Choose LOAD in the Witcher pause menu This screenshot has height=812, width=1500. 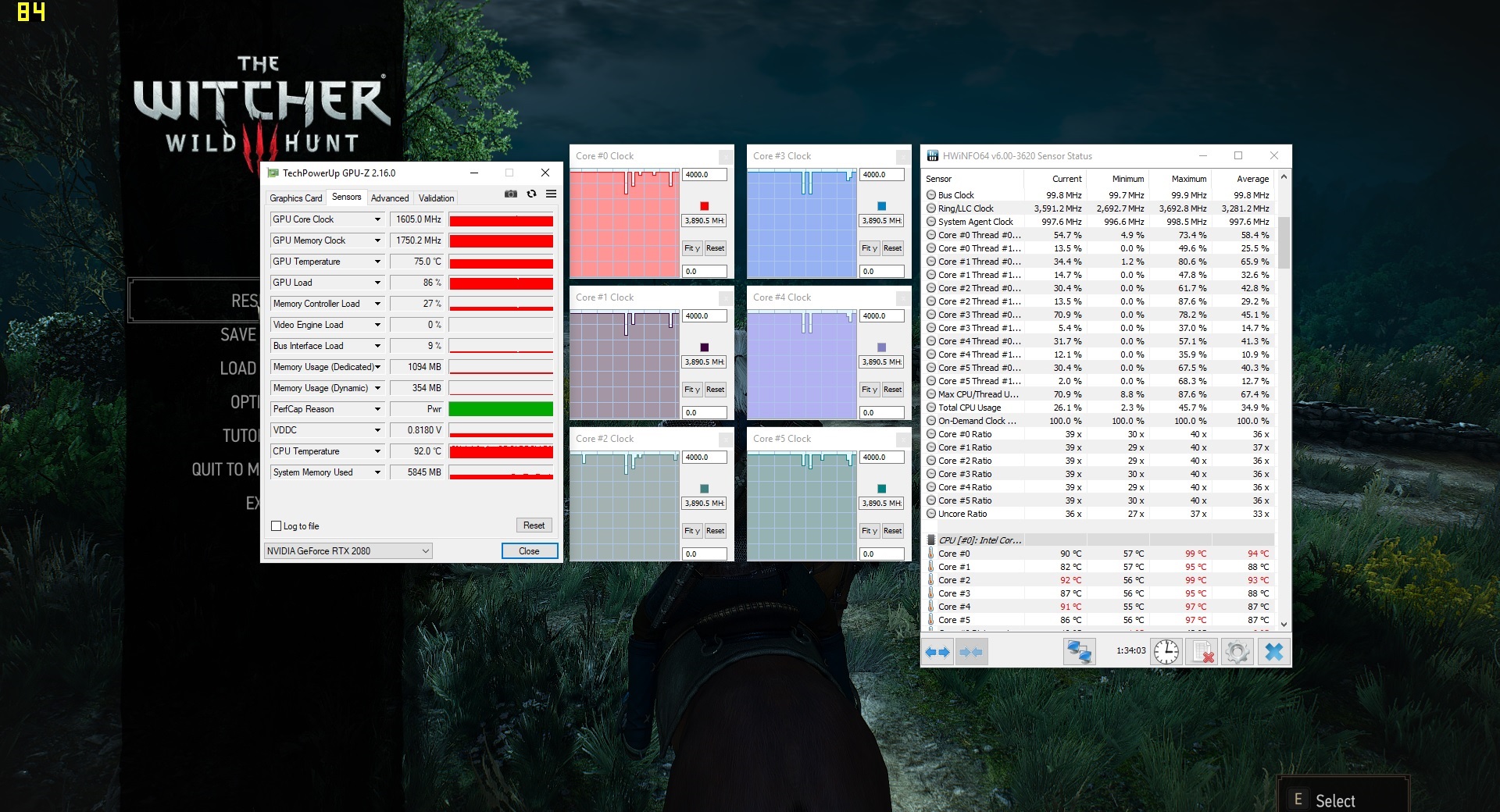(x=238, y=369)
